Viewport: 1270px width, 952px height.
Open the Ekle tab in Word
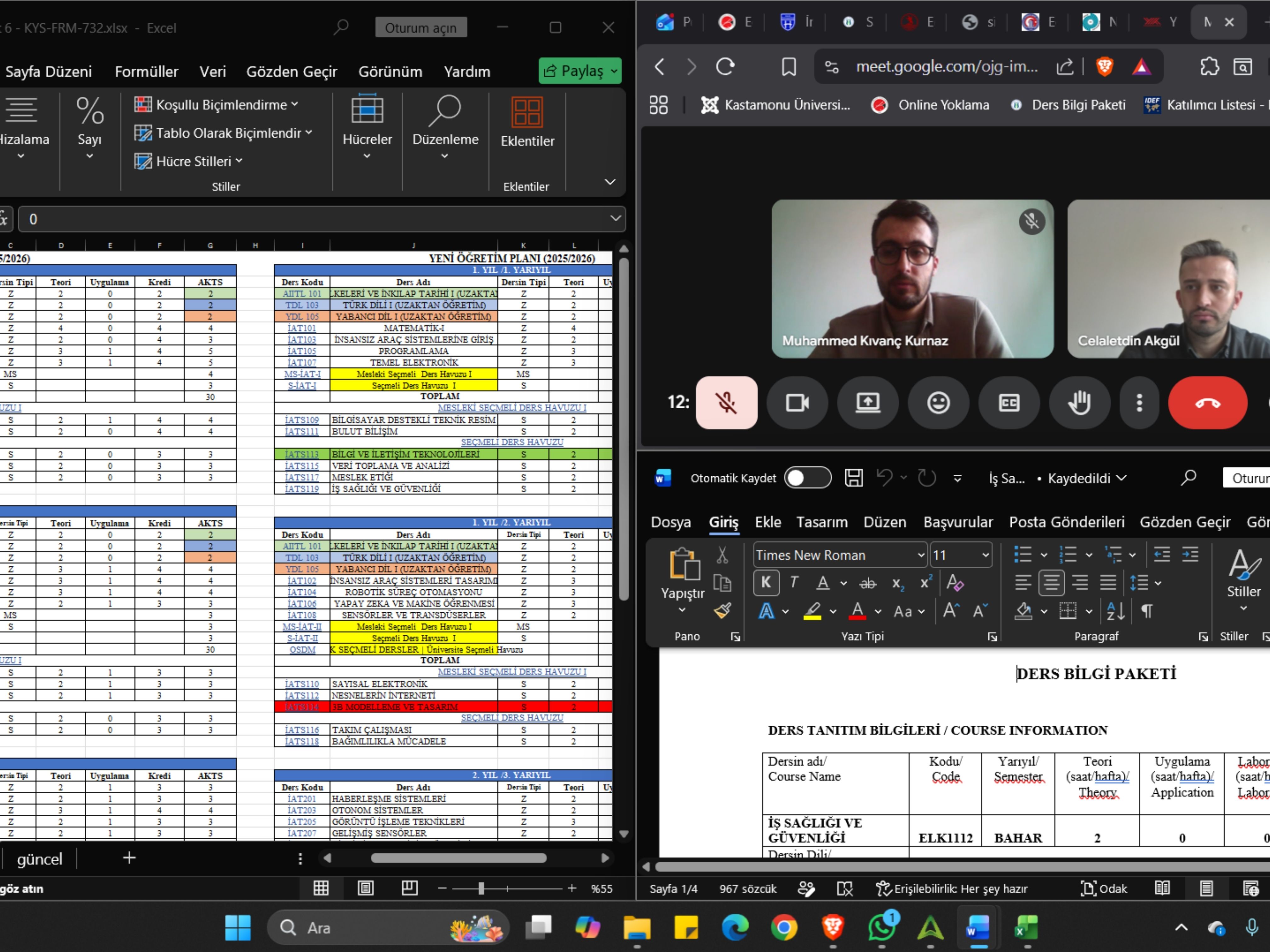(768, 522)
